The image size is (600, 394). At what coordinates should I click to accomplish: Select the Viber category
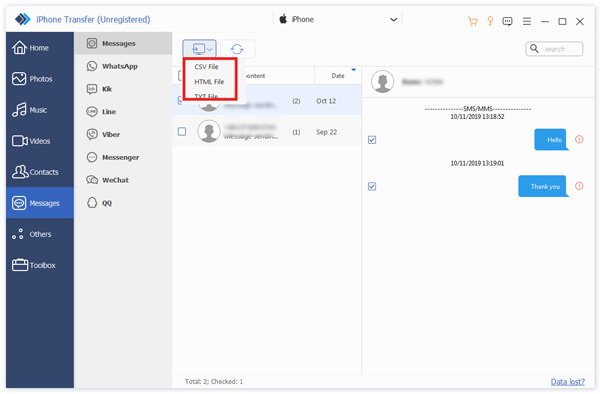[123, 134]
